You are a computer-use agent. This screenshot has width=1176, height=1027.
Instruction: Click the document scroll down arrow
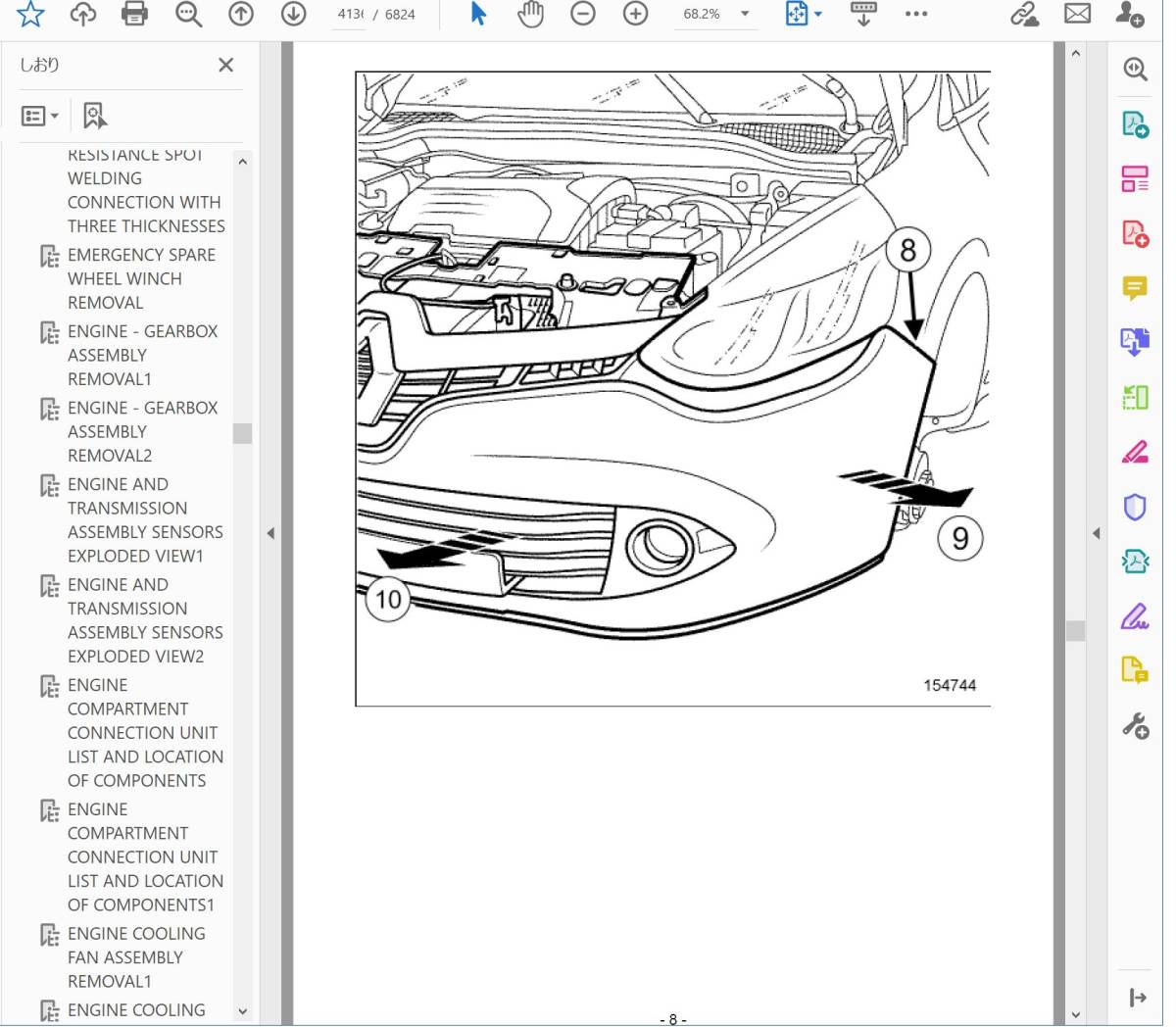[x=1076, y=1015]
